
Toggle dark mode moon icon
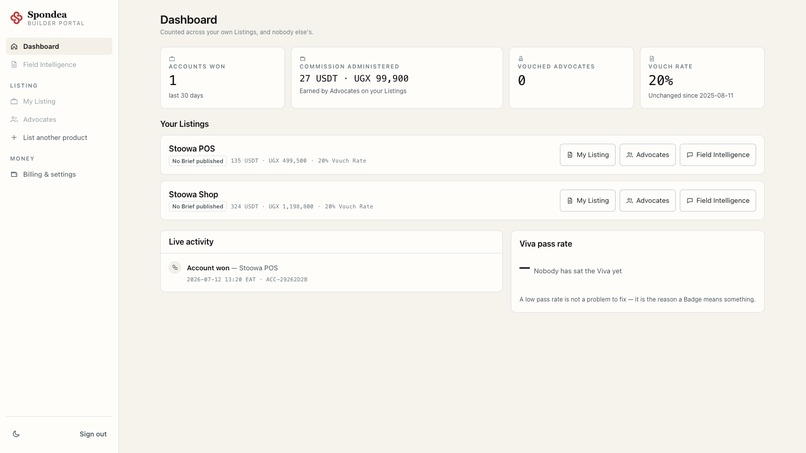pyautogui.click(x=16, y=434)
